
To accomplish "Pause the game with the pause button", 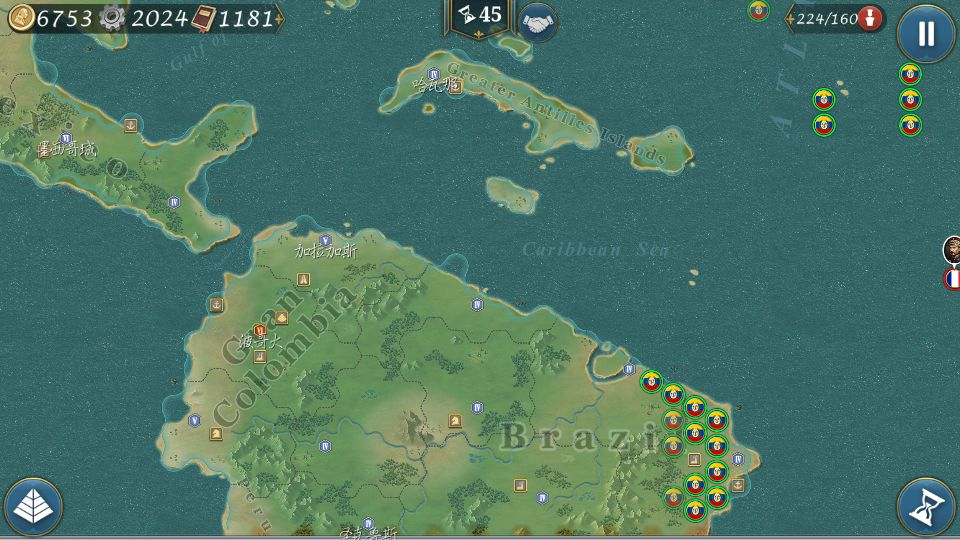I will click(926, 33).
